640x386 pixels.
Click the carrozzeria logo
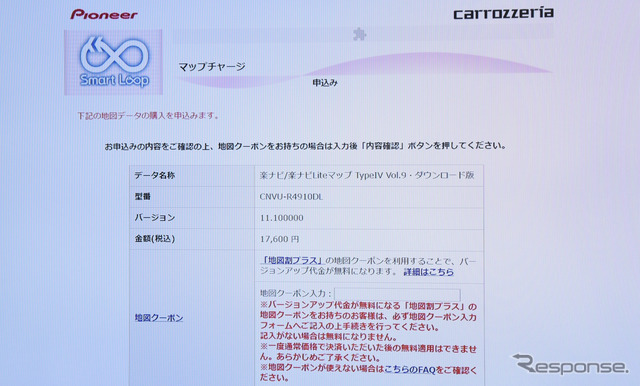point(503,13)
